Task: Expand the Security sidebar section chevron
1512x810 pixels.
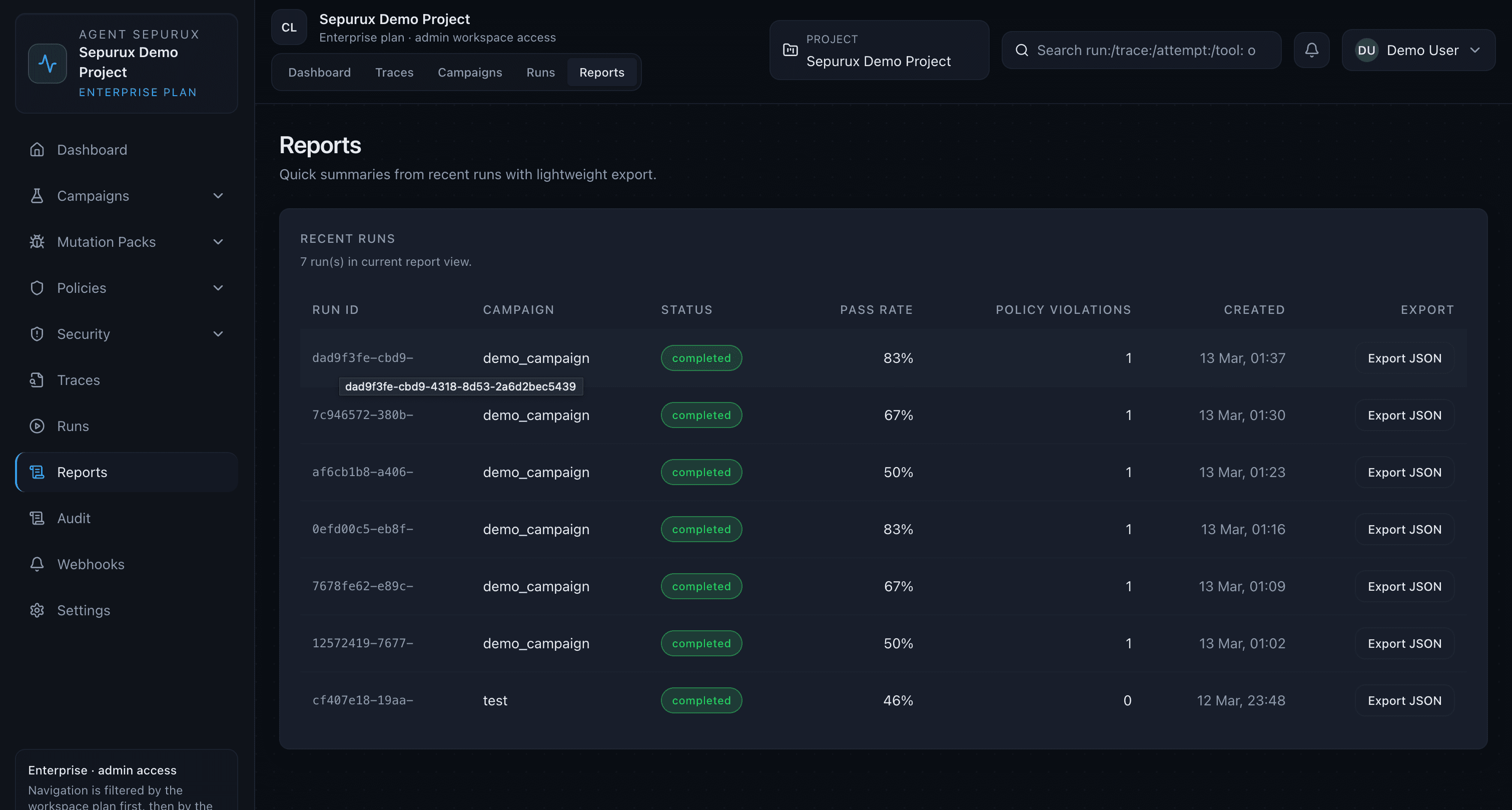Action: pyautogui.click(x=218, y=333)
